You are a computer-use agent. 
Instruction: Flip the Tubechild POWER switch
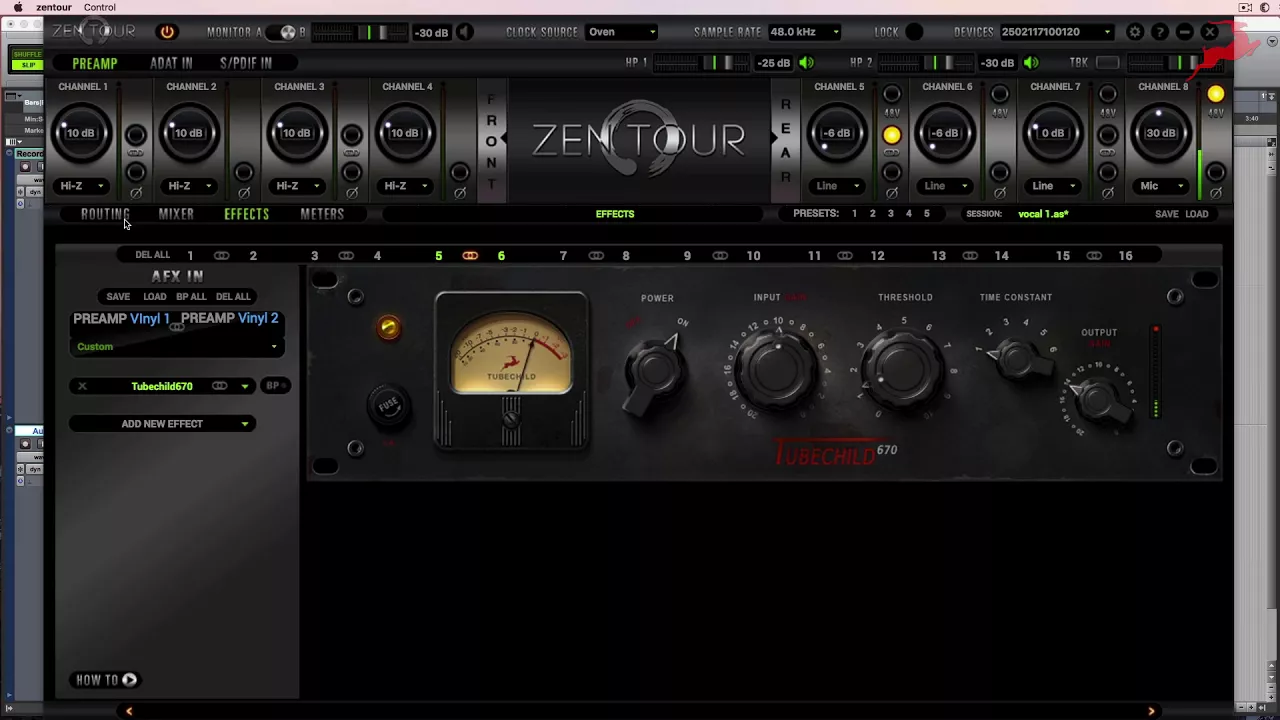[x=654, y=370]
